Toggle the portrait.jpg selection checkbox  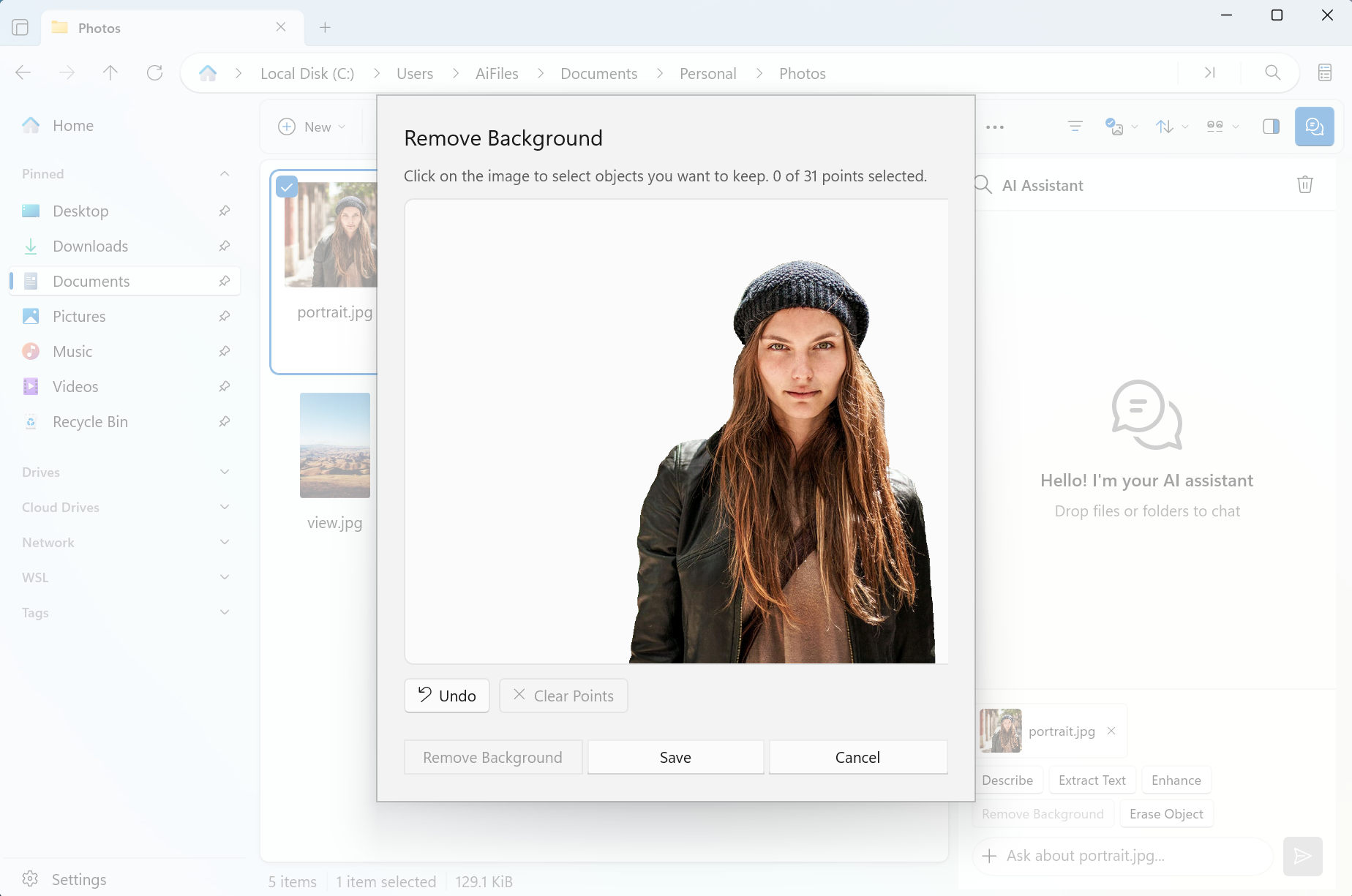coord(287,187)
